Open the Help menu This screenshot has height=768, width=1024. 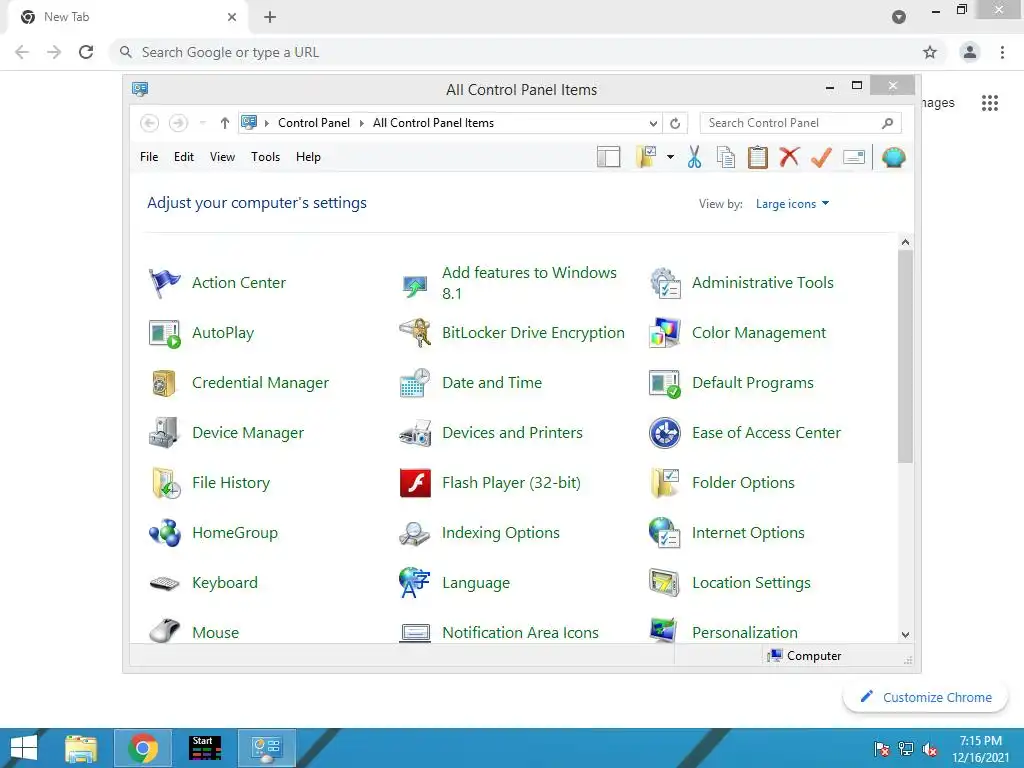pyautogui.click(x=308, y=157)
